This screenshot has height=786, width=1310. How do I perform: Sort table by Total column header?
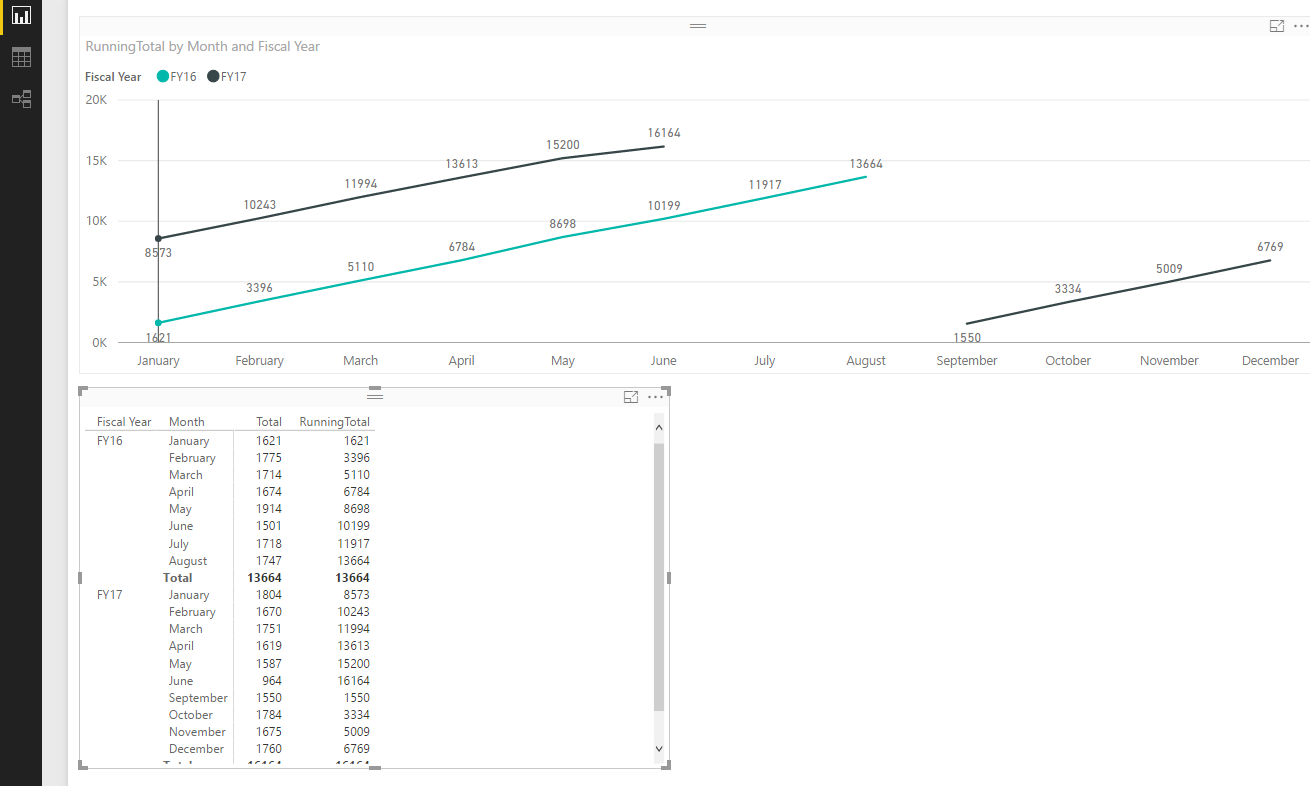click(269, 422)
